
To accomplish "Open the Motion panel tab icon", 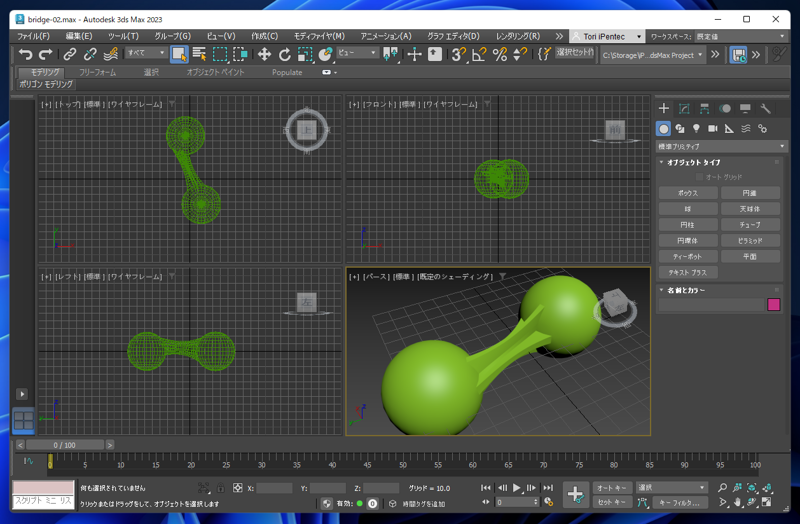I will click(x=725, y=108).
